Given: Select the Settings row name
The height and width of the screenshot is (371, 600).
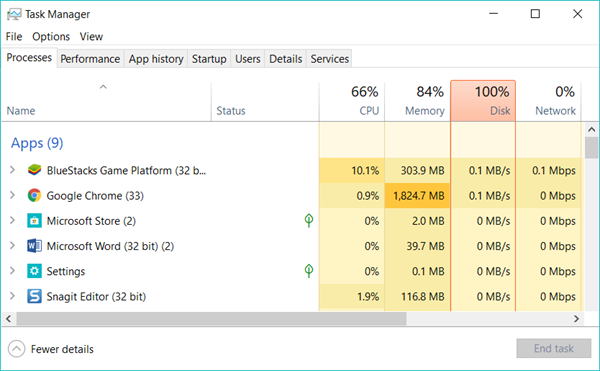Looking at the screenshot, I should coord(66,272).
